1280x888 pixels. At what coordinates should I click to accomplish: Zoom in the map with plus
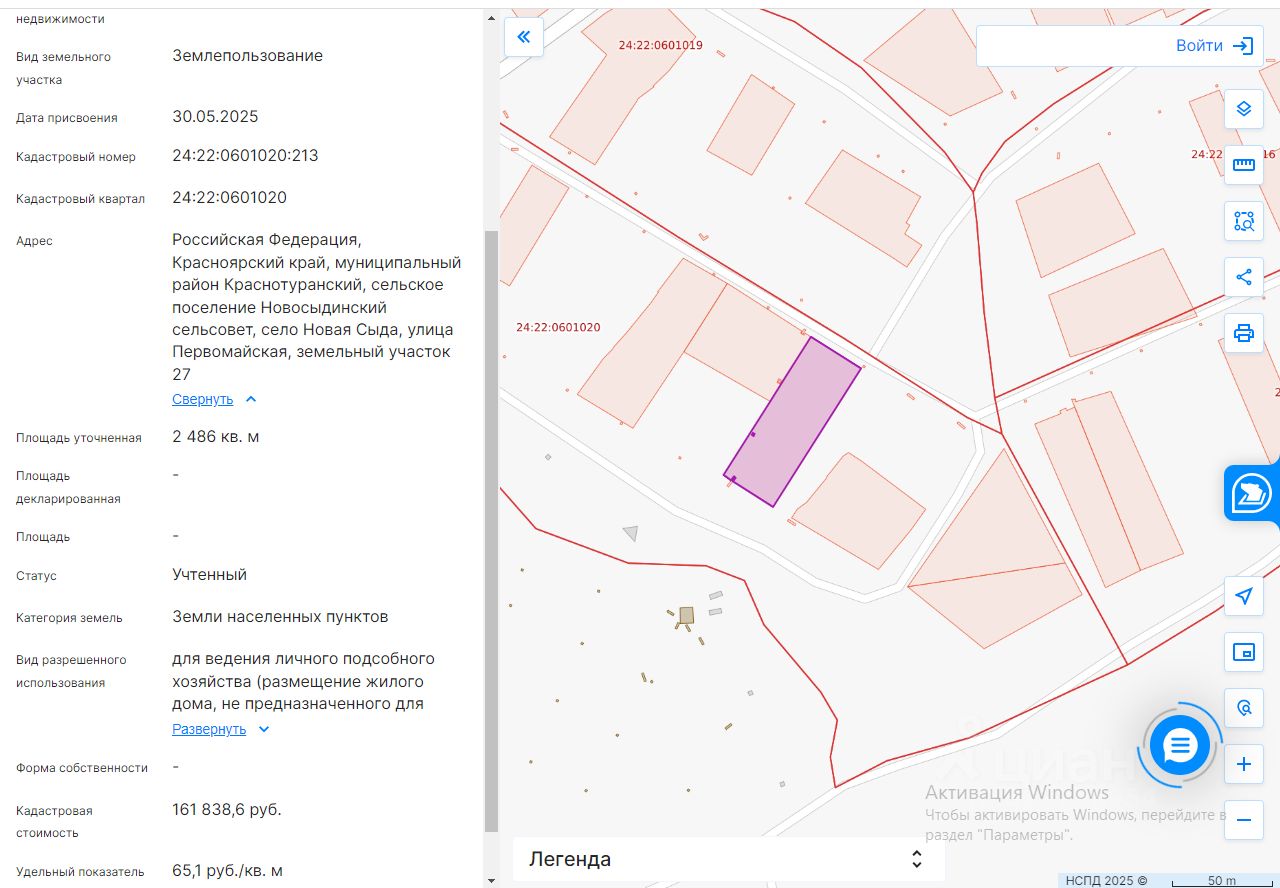click(1243, 765)
